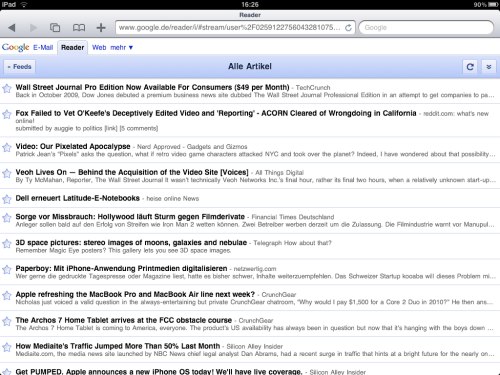
Task: Star the Fox Failed to Vet O'Keefe article
Action: 7,115
